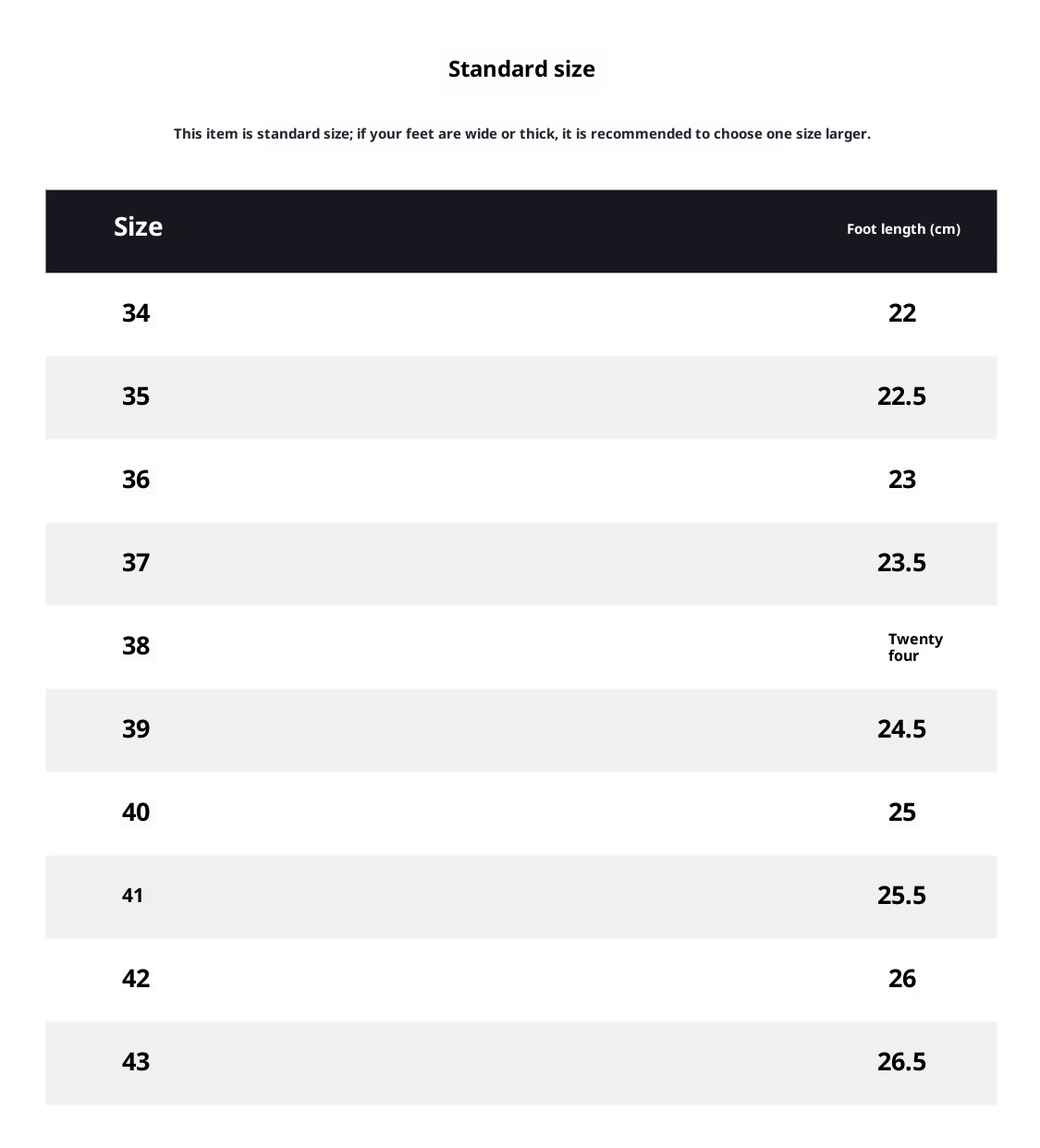The image size is (1040, 1148).
Task: Click the 22.5 foot length value
Action: coord(901,397)
